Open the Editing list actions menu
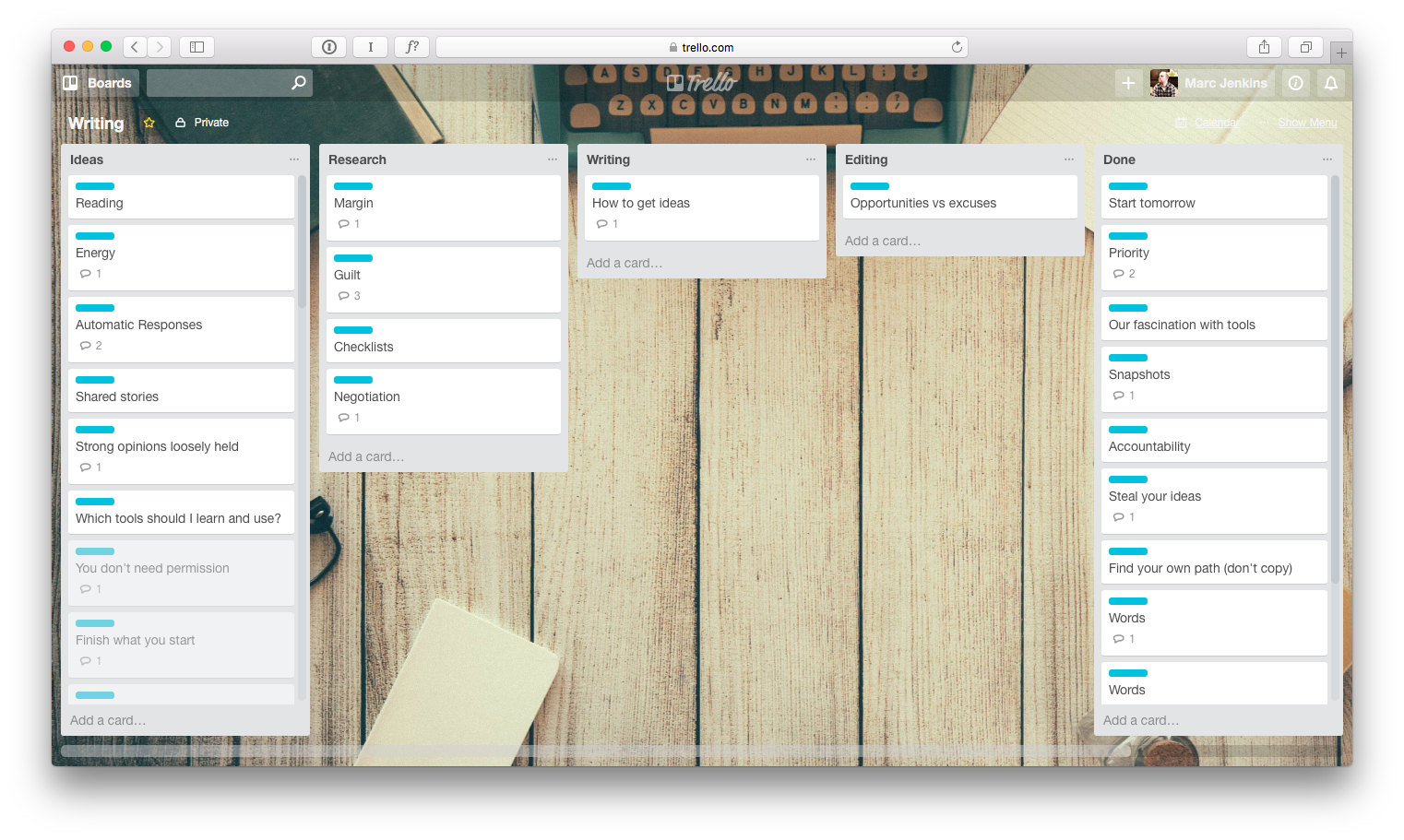Image resolution: width=1404 pixels, height=840 pixels. [x=1069, y=159]
